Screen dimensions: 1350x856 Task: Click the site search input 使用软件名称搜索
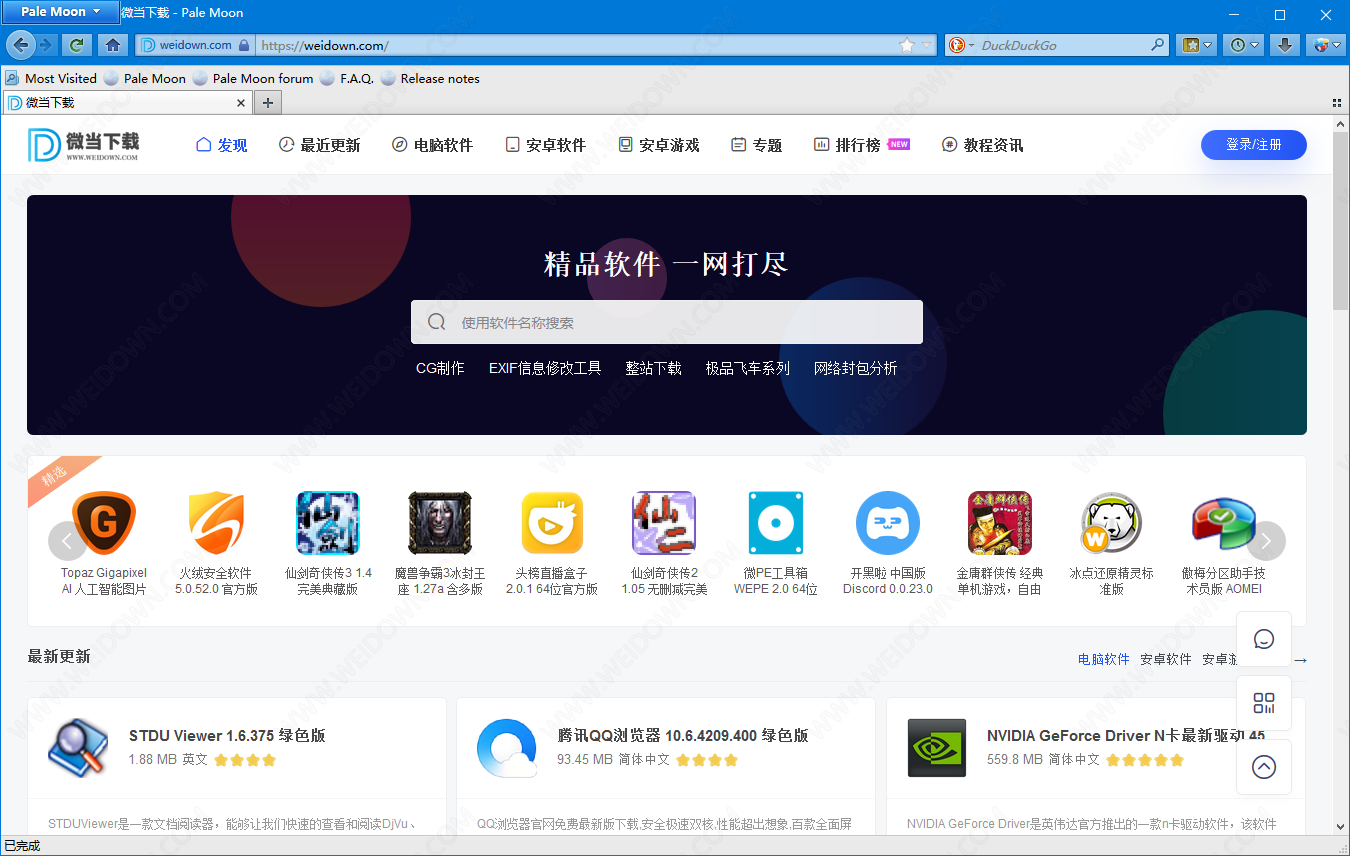coord(667,322)
